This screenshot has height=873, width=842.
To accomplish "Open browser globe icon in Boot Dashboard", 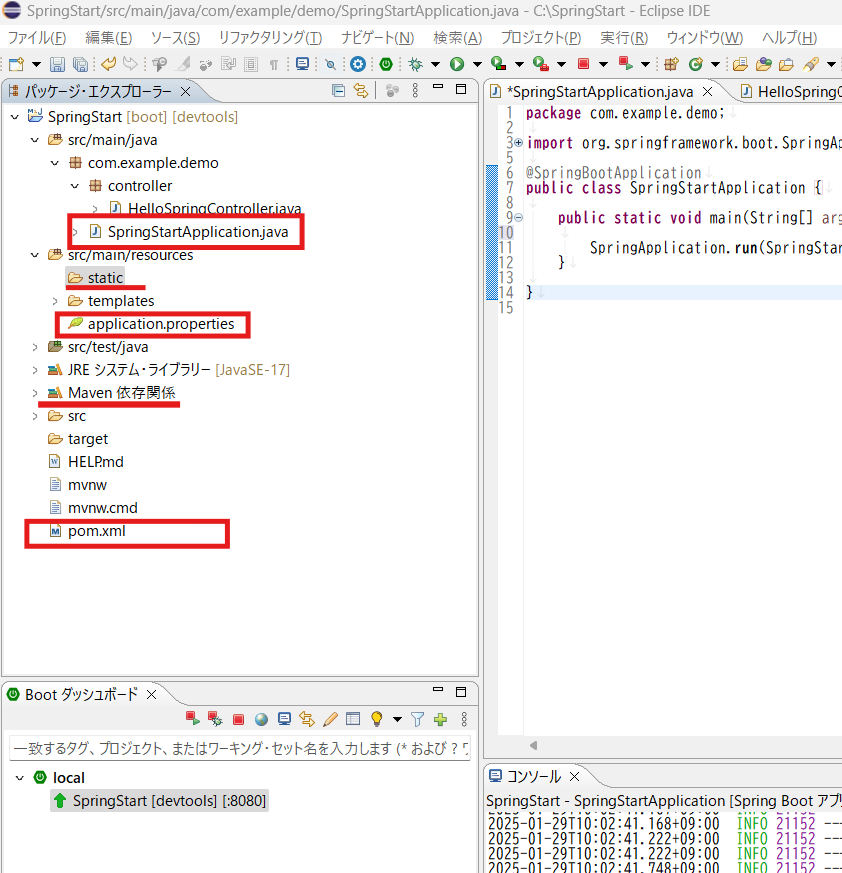I will [261, 719].
